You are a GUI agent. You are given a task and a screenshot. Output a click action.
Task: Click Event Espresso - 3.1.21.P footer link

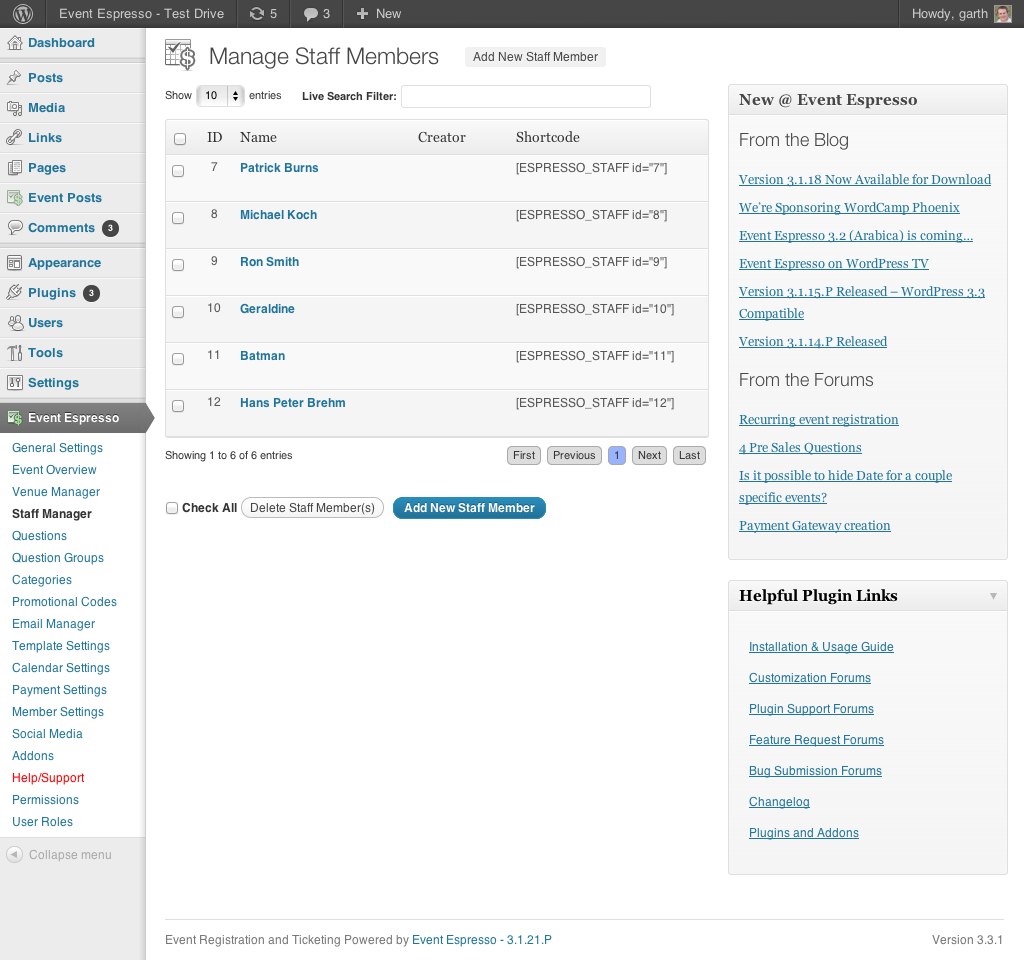tap(481, 940)
